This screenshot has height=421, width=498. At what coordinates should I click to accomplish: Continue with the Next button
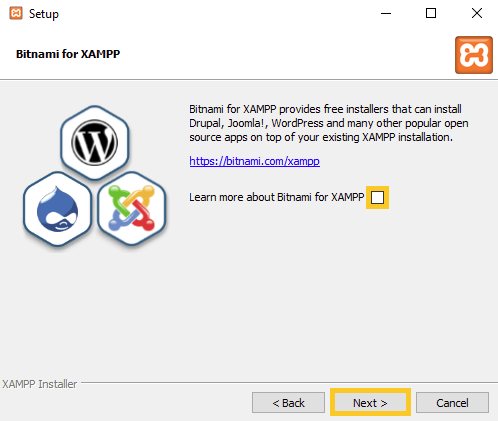[370, 403]
